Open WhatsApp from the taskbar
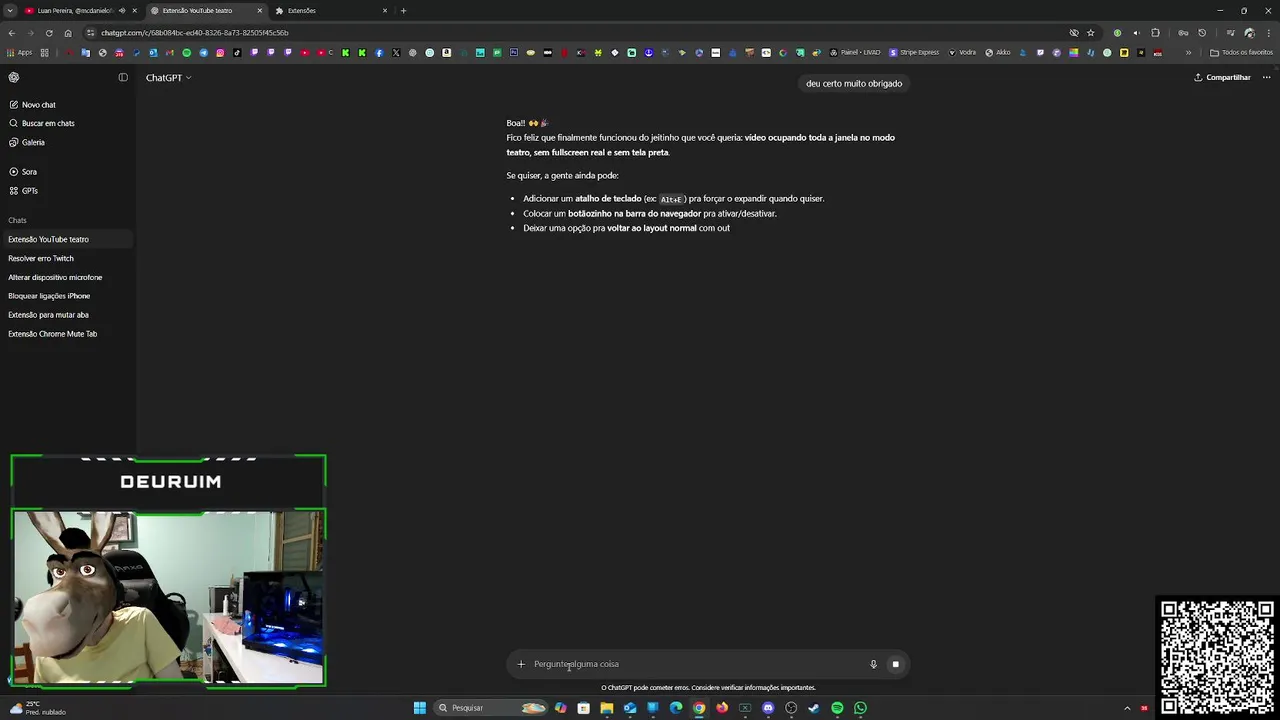 [860, 708]
